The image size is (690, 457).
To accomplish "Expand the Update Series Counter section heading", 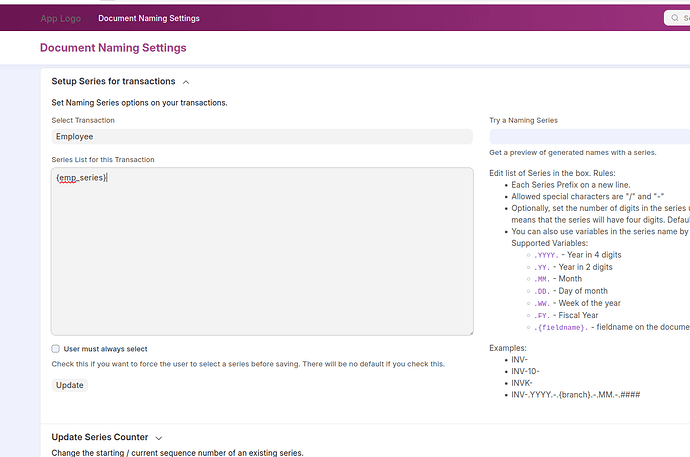I will [100, 437].
